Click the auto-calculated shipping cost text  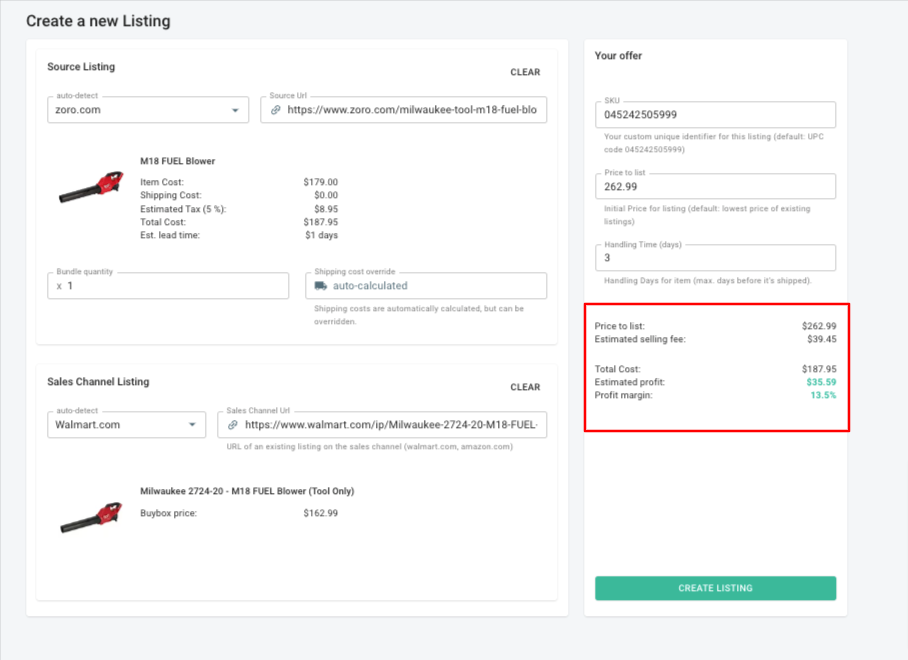(370, 286)
